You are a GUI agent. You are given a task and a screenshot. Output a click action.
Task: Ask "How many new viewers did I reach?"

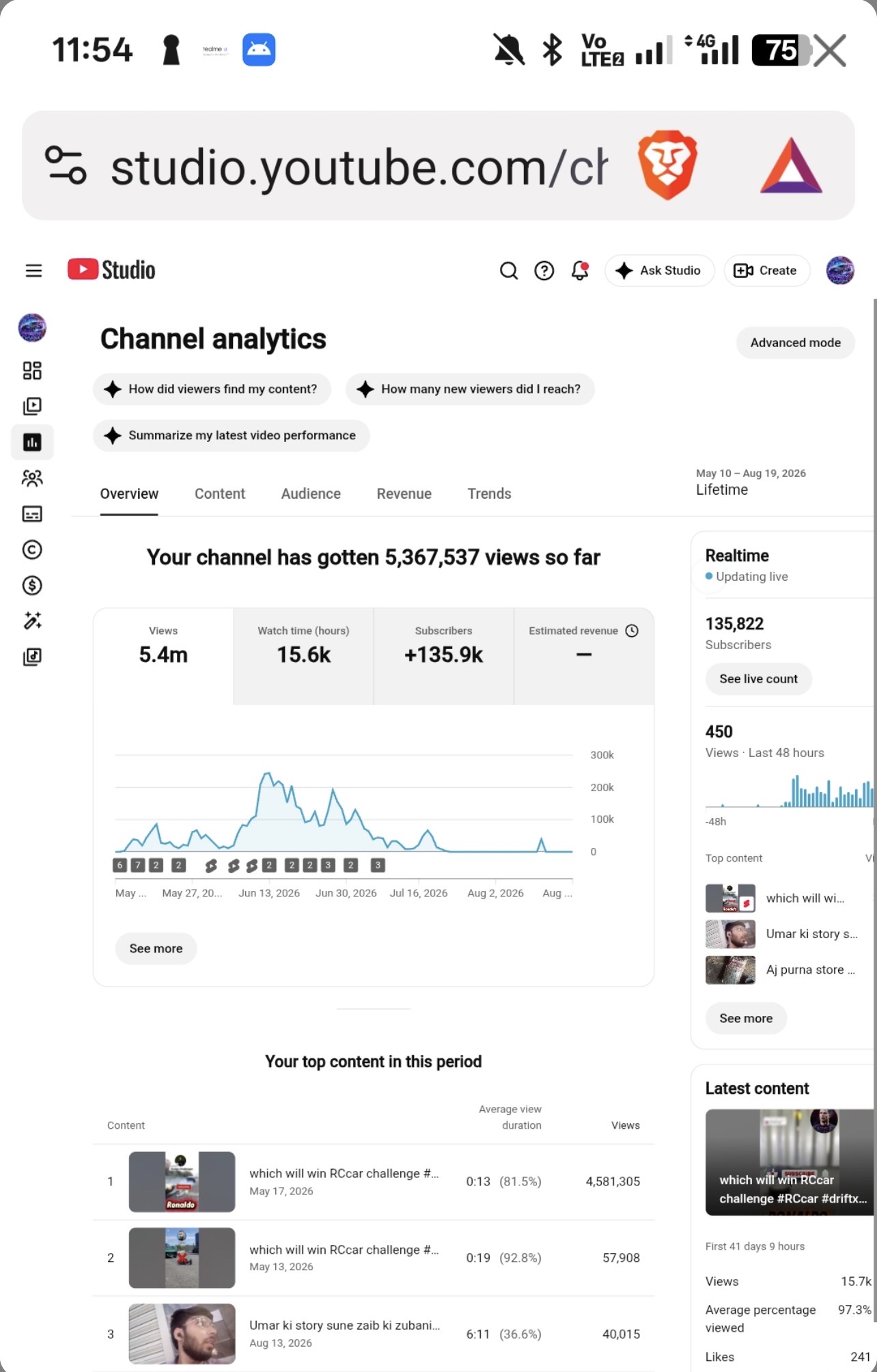tap(470, 389)
